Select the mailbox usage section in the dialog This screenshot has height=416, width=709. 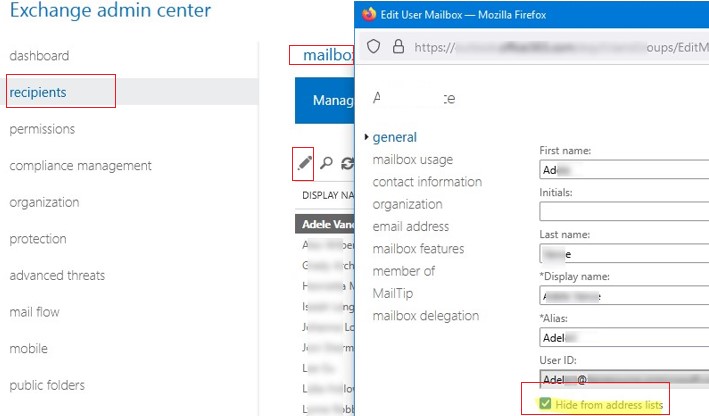412,159
